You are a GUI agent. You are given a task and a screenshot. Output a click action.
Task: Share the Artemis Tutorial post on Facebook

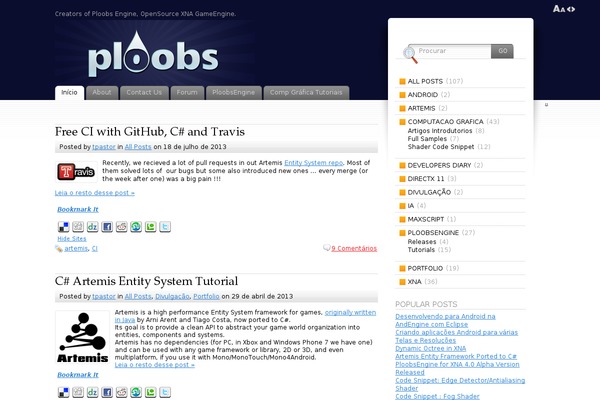tap(107, 392)
